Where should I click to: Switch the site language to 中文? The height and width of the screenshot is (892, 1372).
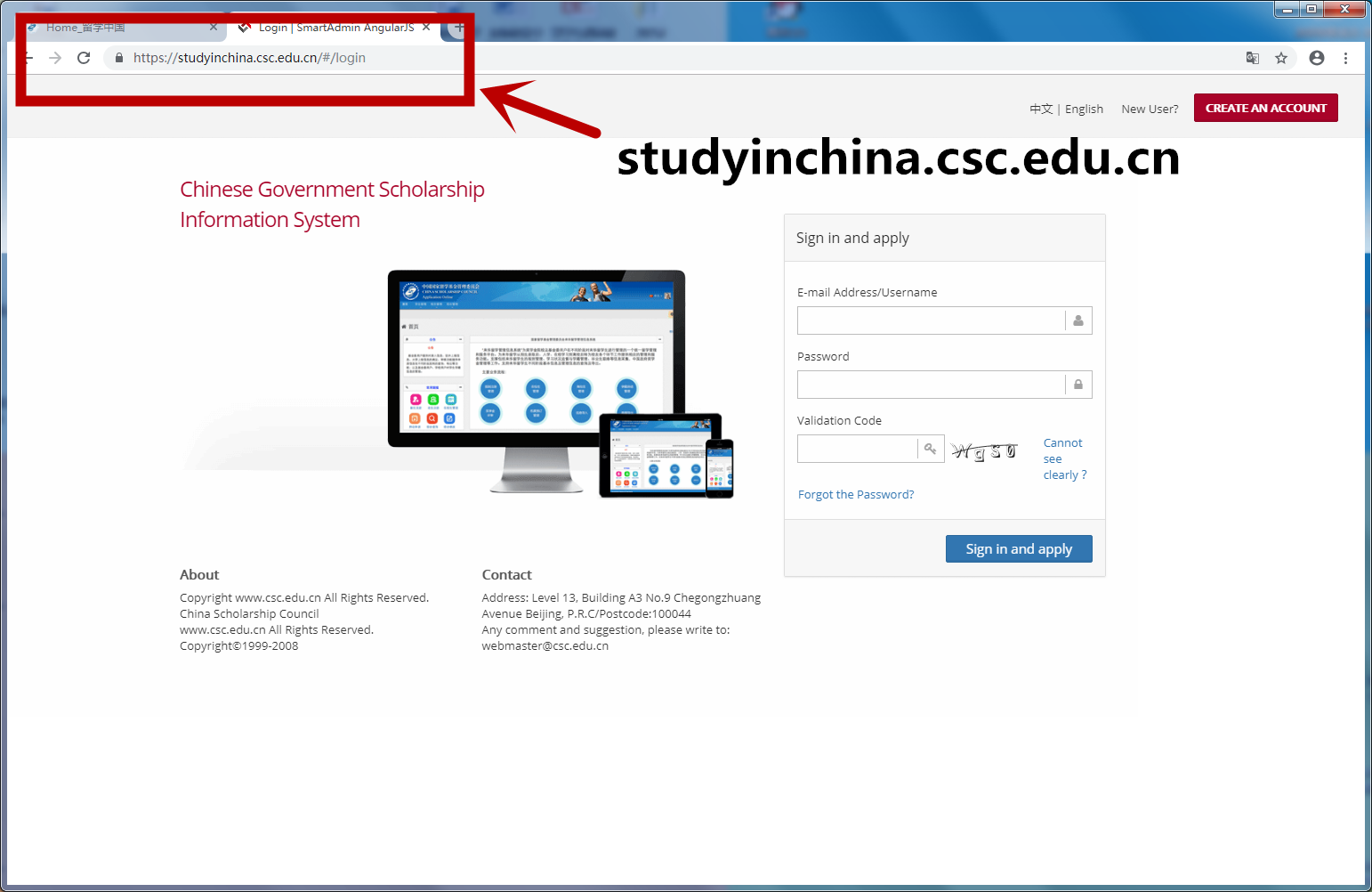tap(1040, 108)
